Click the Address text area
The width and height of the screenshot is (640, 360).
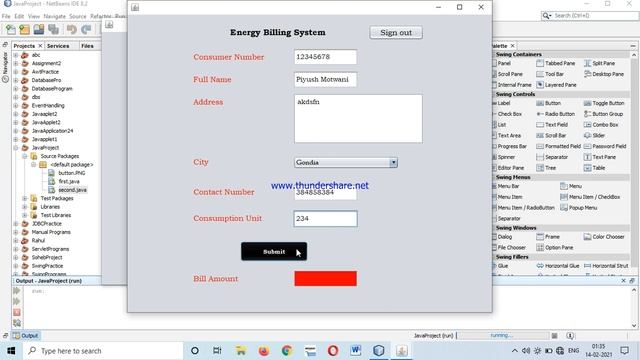358,119
